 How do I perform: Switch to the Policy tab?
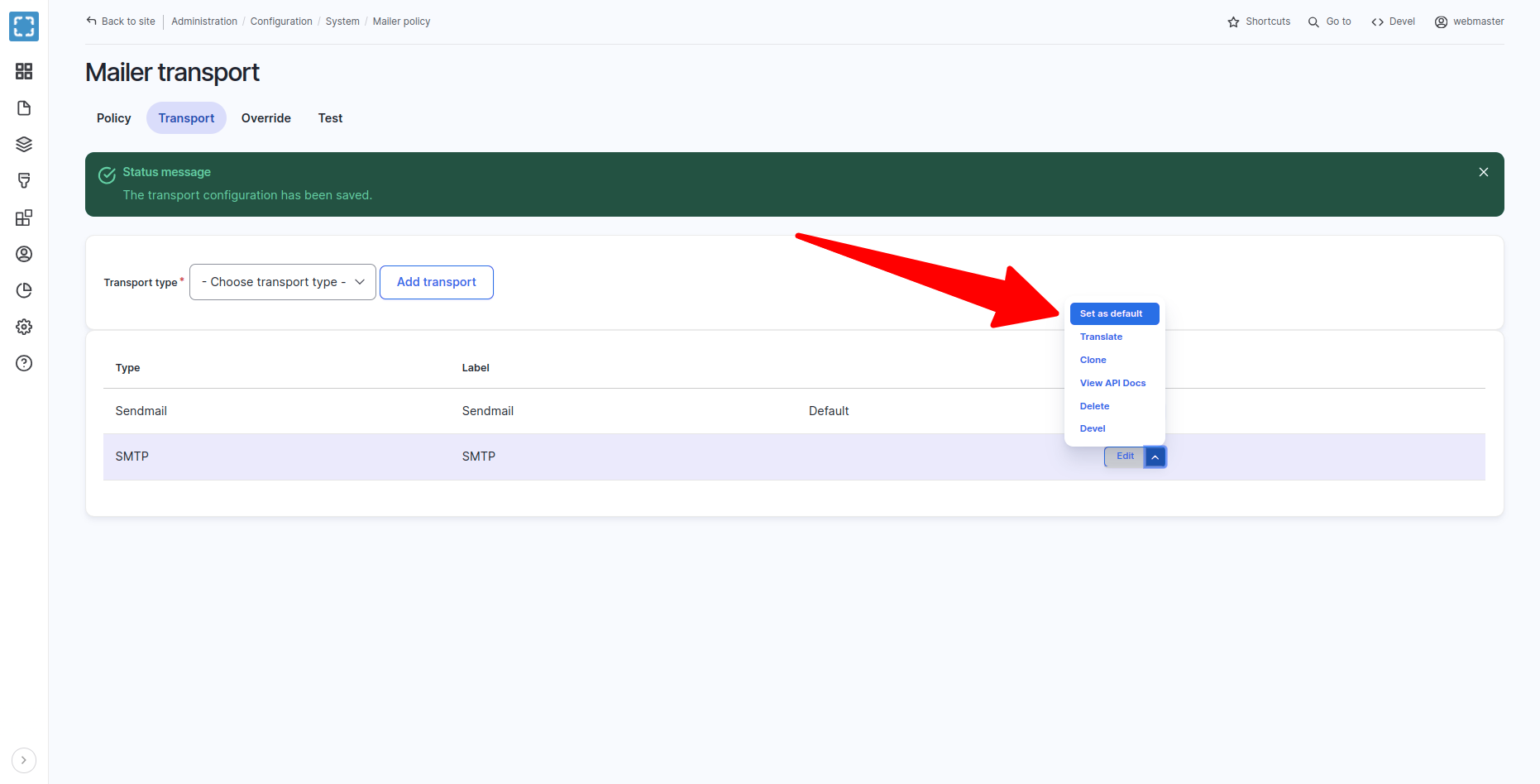pos(113,118)
